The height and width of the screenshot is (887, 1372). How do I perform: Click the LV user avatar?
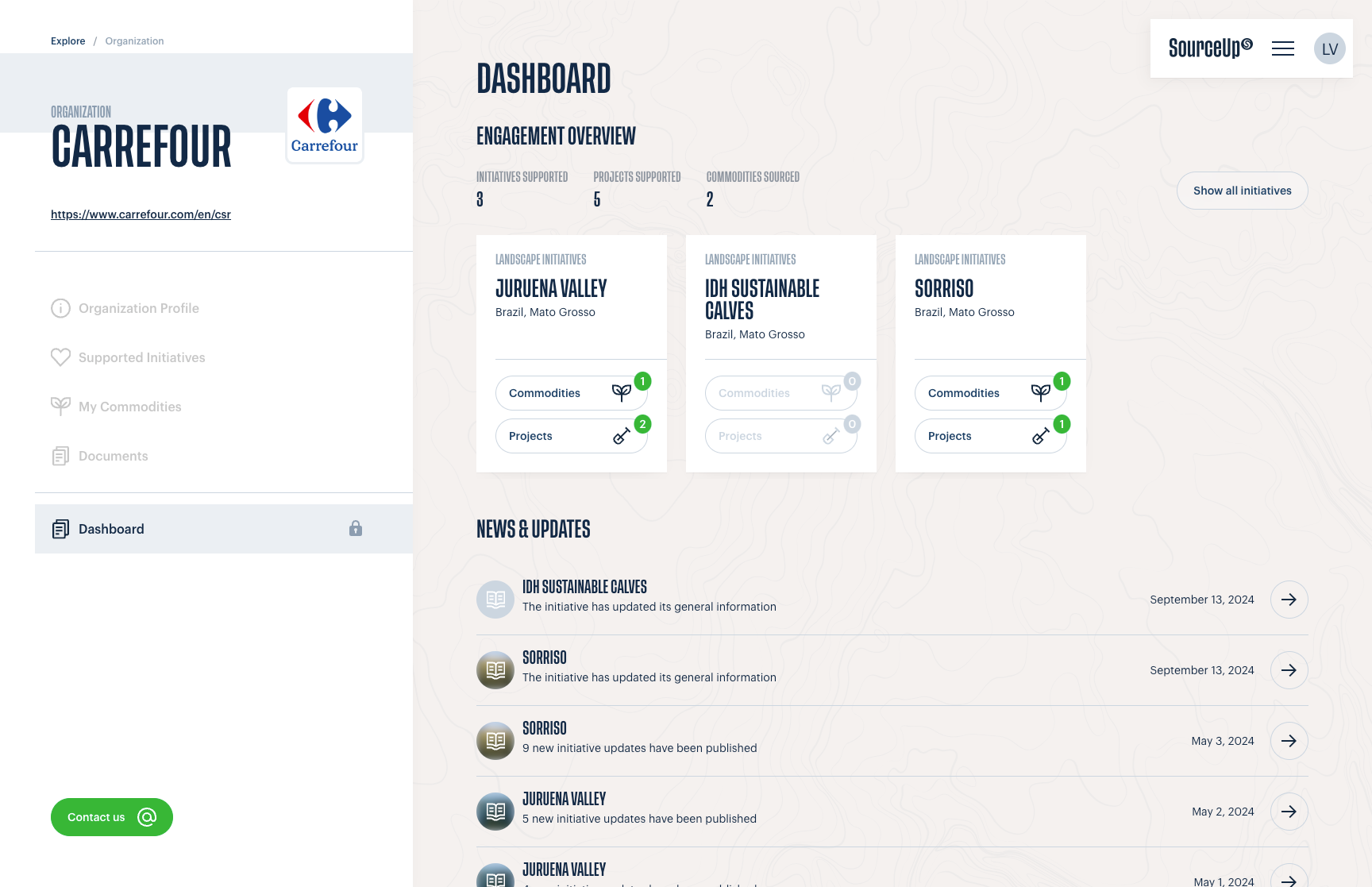(x=1329, y=48)
